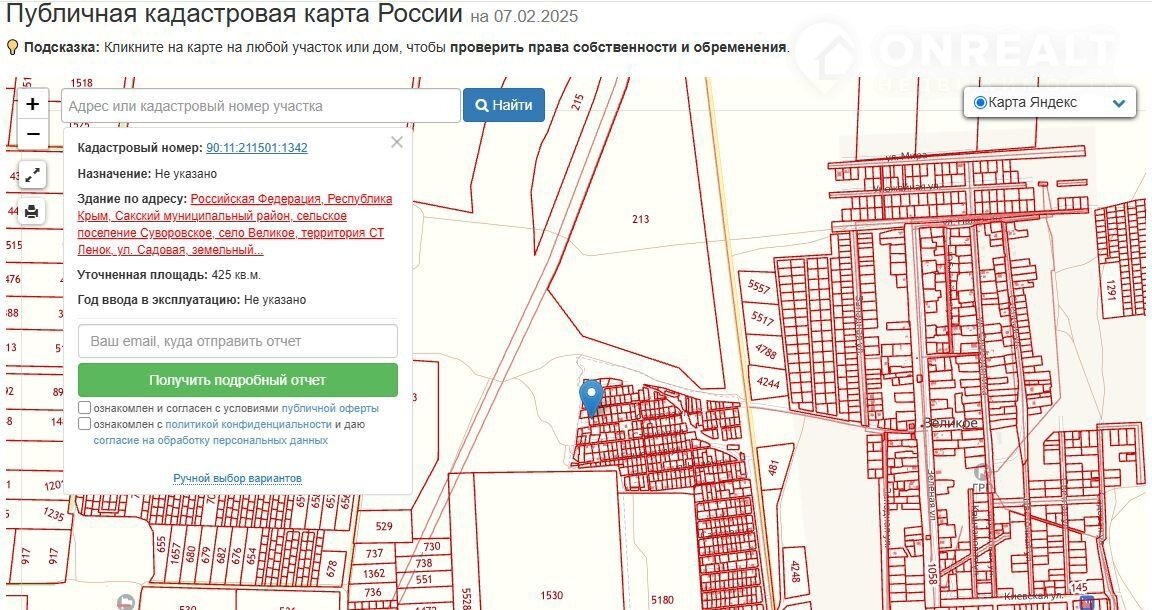
Task: Check the публичной оферты agreement checkbox
Action: pos(84,408)
